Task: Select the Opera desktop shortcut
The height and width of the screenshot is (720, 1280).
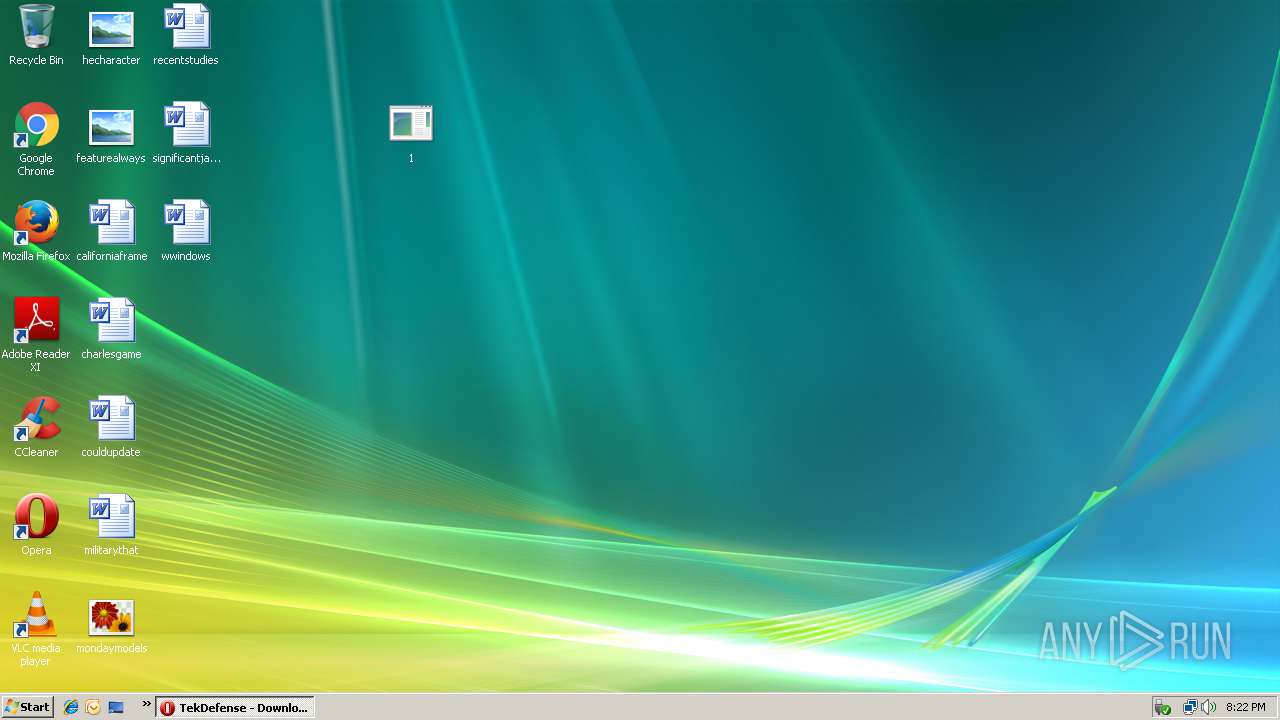Action: (x=36, y=526)
